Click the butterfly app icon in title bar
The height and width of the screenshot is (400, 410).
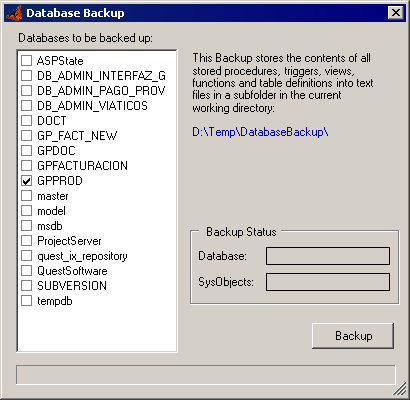click(x=14, y=13)
